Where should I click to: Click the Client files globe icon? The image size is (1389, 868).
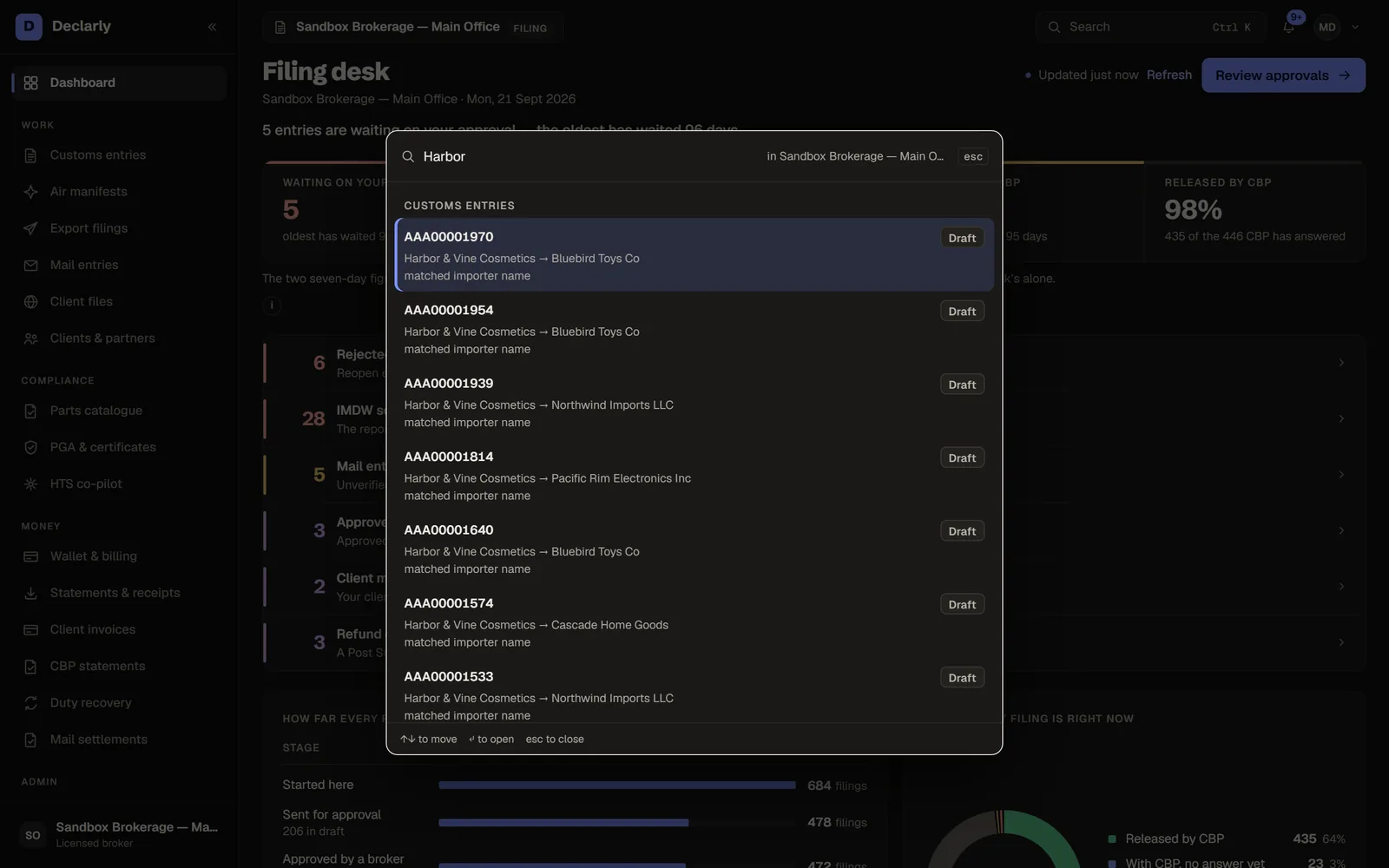click(x=30, y=301)
